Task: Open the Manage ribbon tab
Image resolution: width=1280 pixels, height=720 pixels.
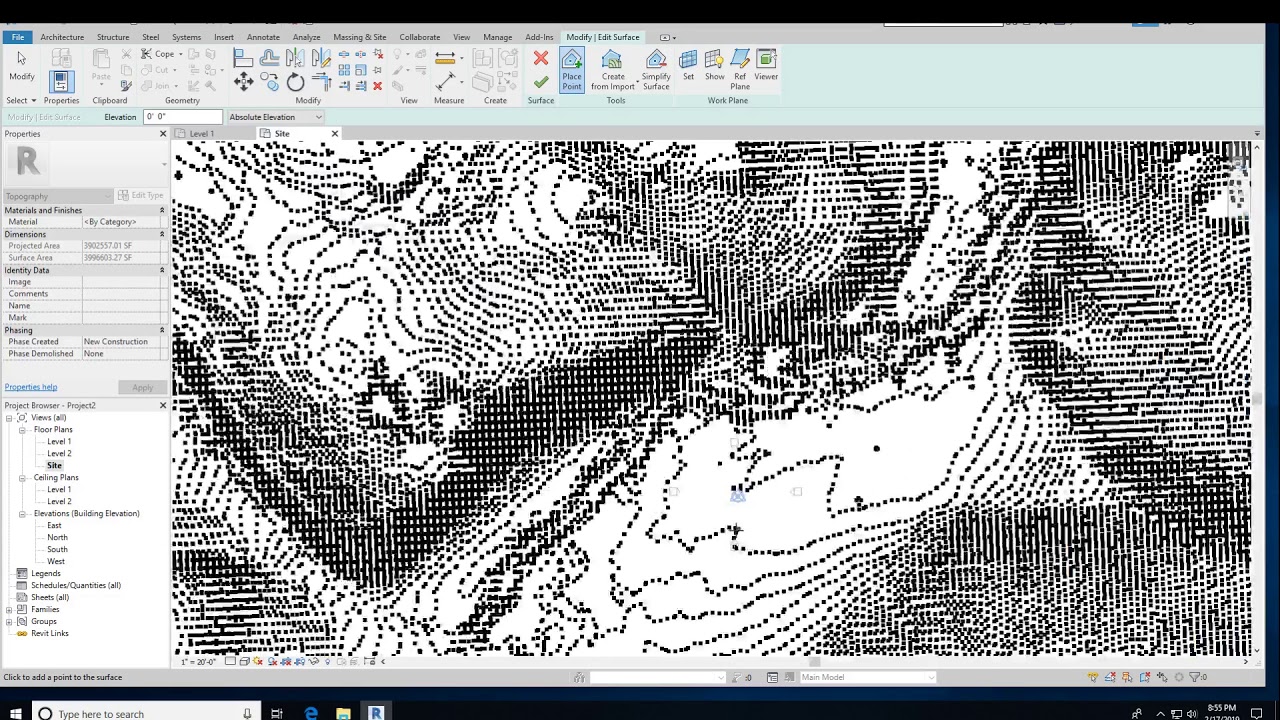Action: pos(497,37)
